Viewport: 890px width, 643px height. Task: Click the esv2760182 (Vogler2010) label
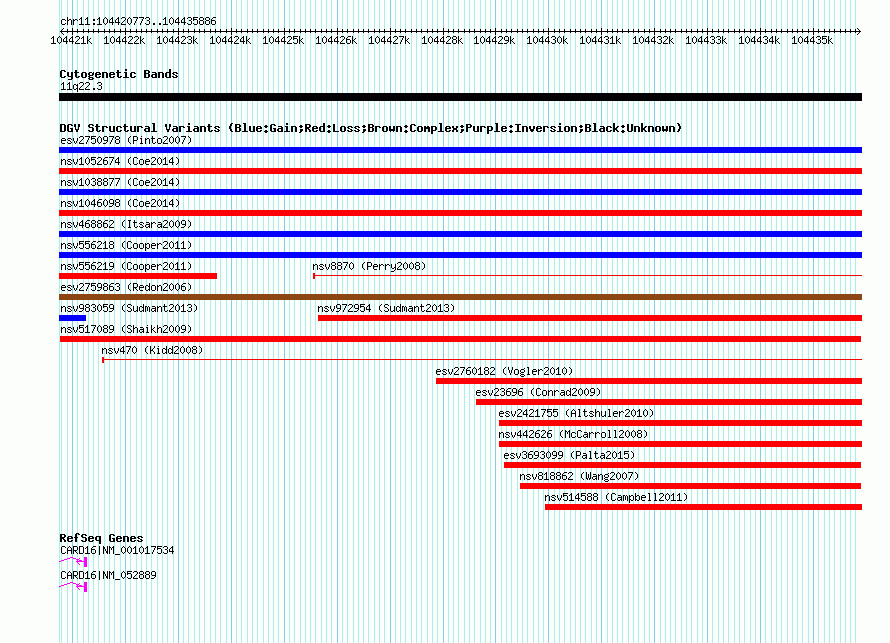pos(504,371)
